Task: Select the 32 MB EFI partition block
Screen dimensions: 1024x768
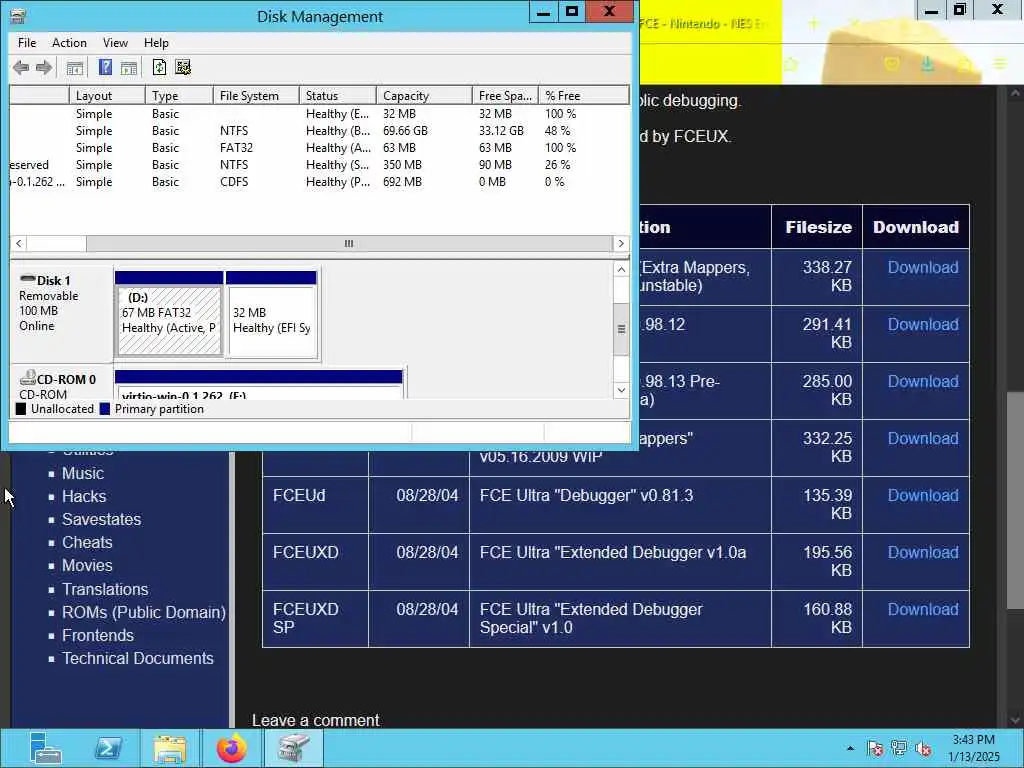Action: 272,313
